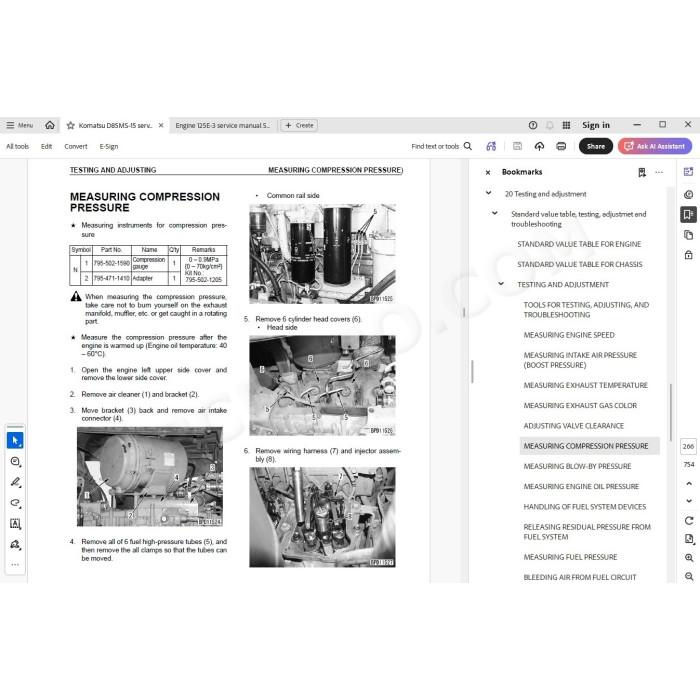Viewport: 700px width, 700px height.
Task: Click the AI read-aloud headphones icon
Action: 491,146
